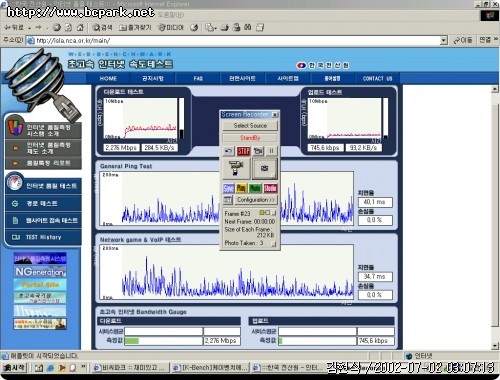Image resolution: width=500 pixels, height=380 pixels.
Task: Toggle the small checkbox beside Frame #23
Action: point(274,213)
